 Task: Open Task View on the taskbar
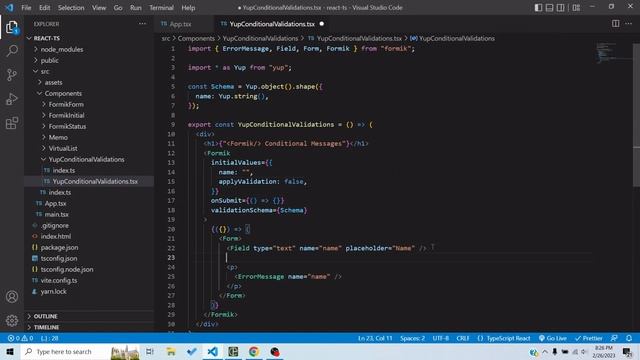pyautogui.click(x=150, y=351)
